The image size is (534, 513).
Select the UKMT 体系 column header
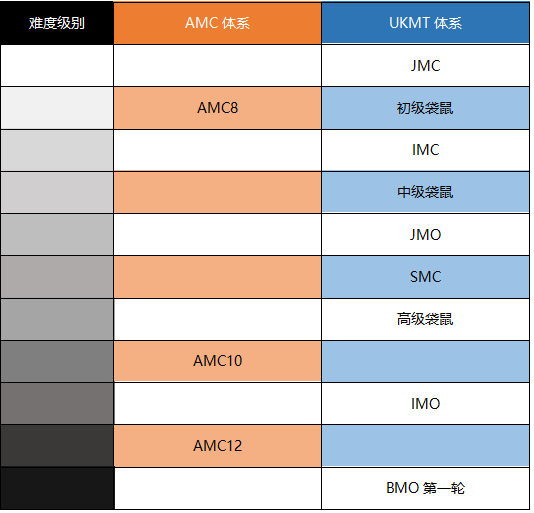click(x=426, y=23)
